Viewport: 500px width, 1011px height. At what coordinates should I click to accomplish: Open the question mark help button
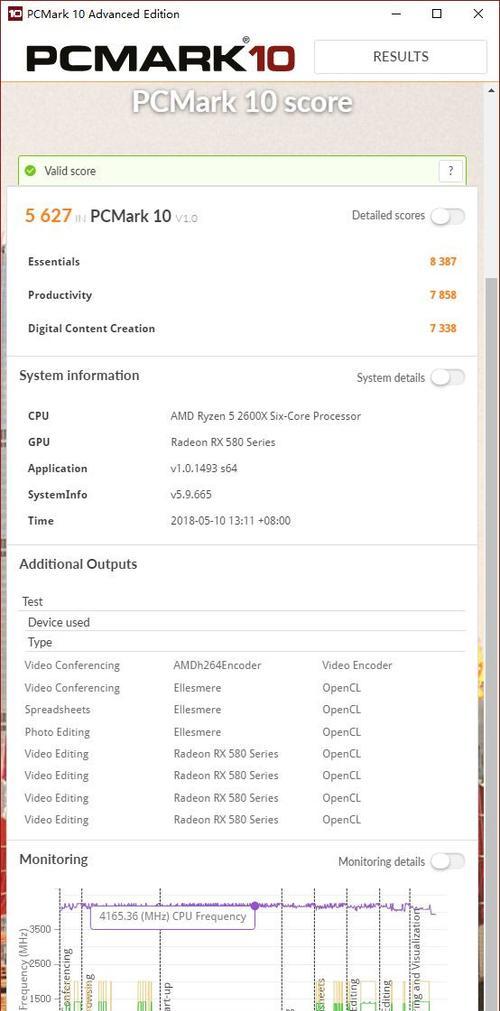coord(450,171)
